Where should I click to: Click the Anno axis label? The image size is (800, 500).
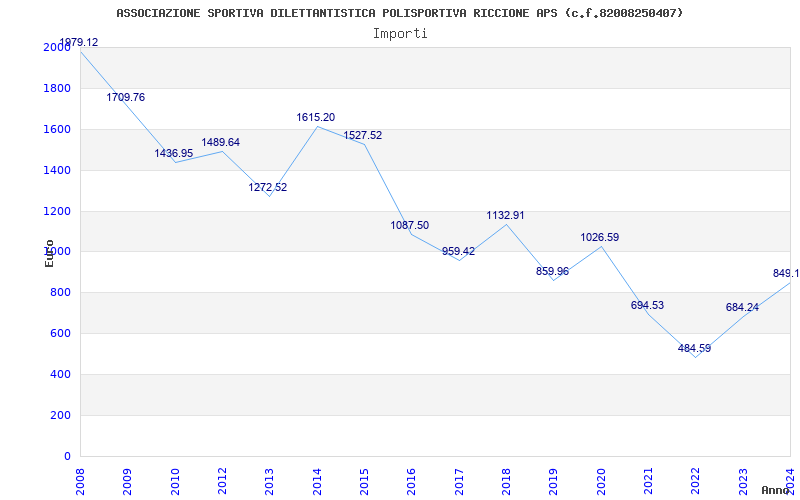[776, 490]
